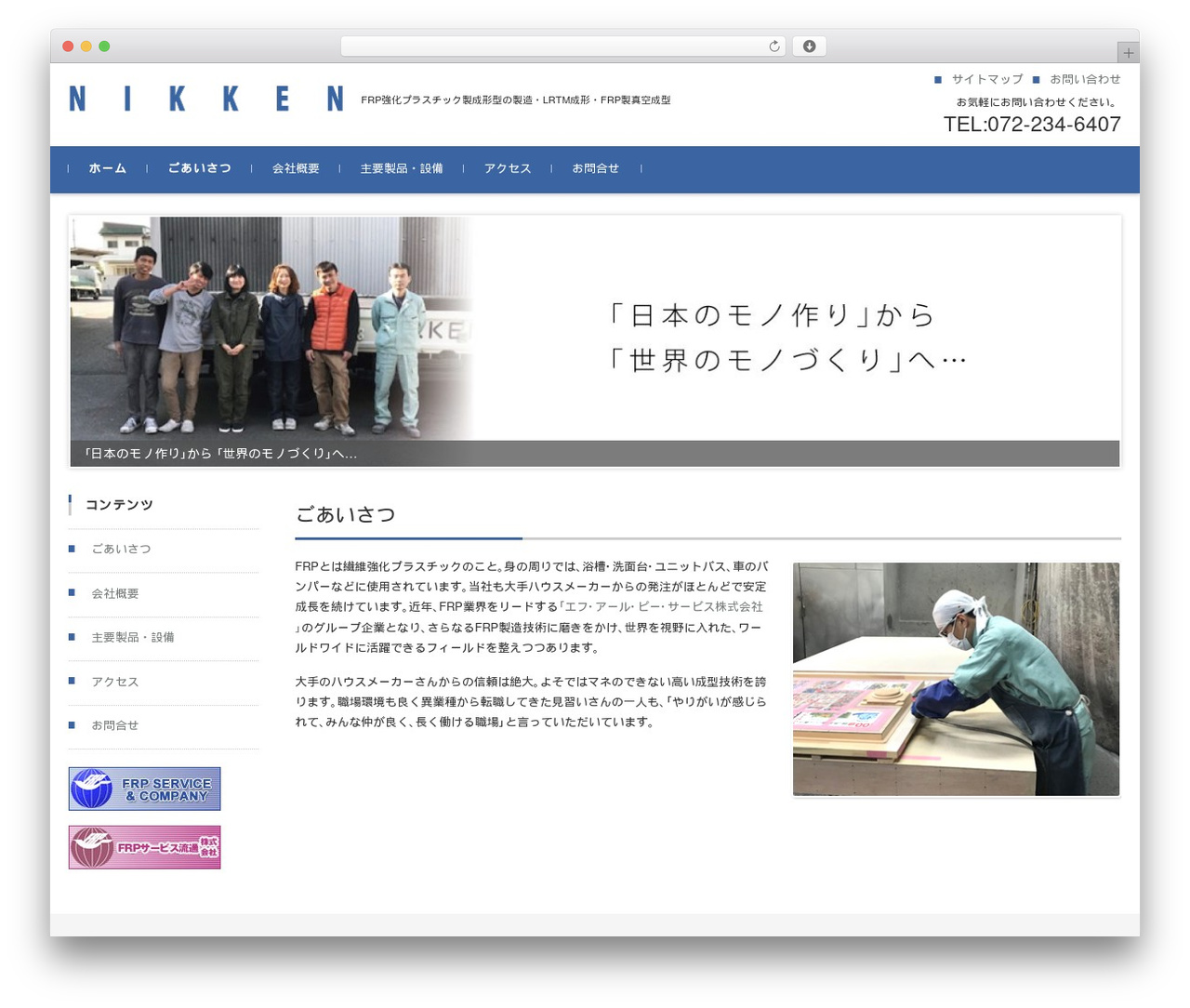Open 主要製品・設備 in navigation bar

click(402, 168)
